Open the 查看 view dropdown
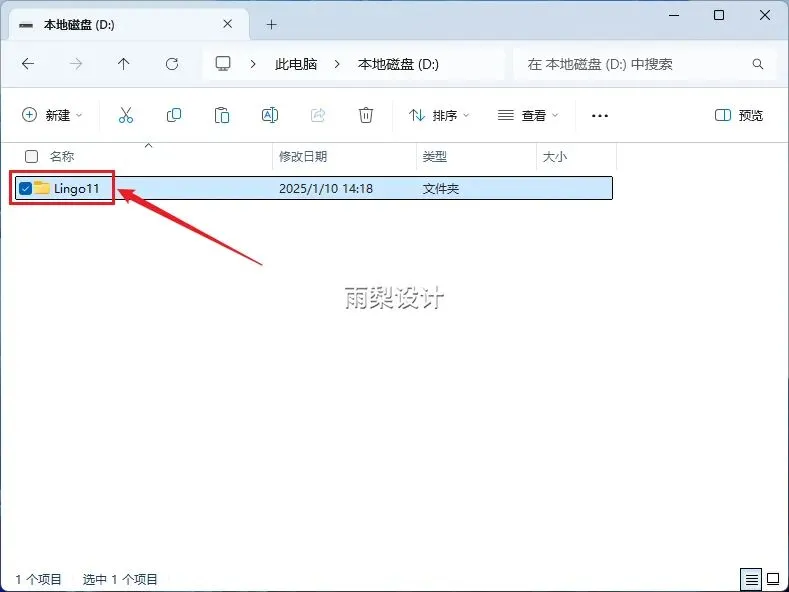 tap(528, 115)
